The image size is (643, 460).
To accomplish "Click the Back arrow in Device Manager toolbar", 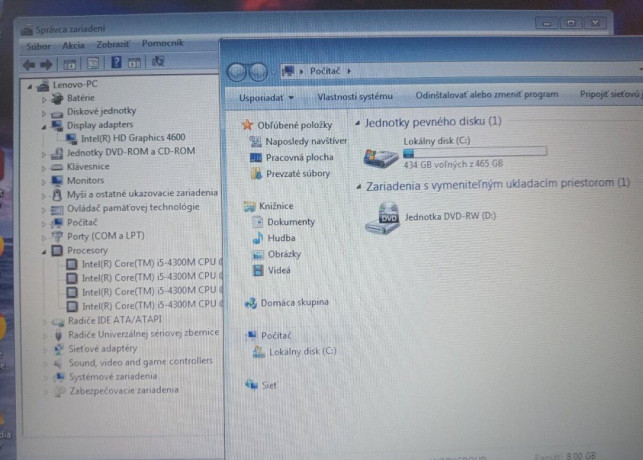I will (30, 64).
